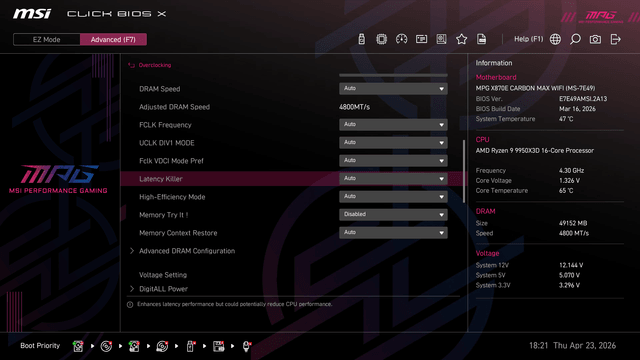Click the exit door icon
Image resolution: width=640 pixels, height=360 pixels.
[x=615, y=39]
